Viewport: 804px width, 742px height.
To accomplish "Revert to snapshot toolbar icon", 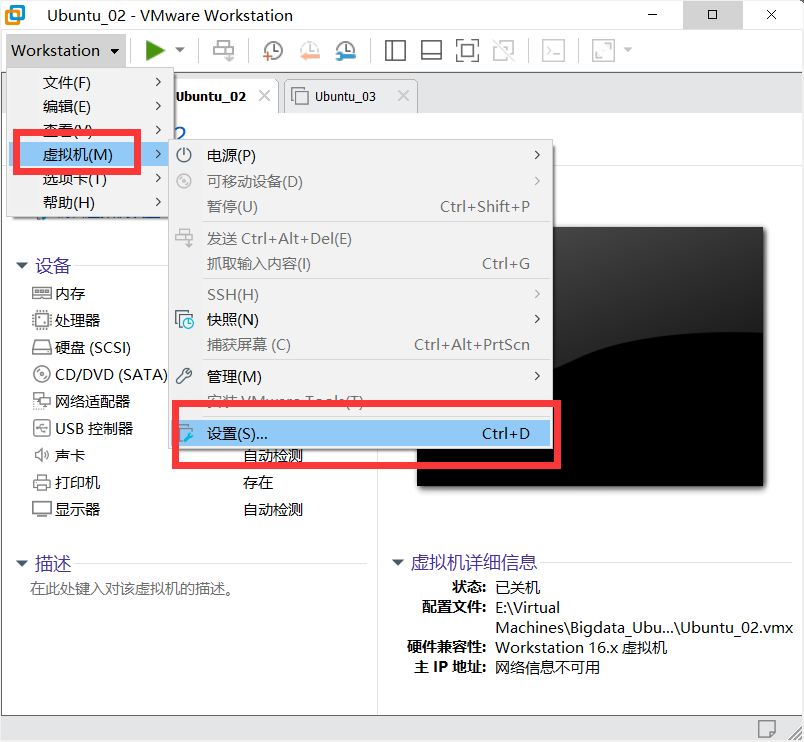I will (309, 50).
